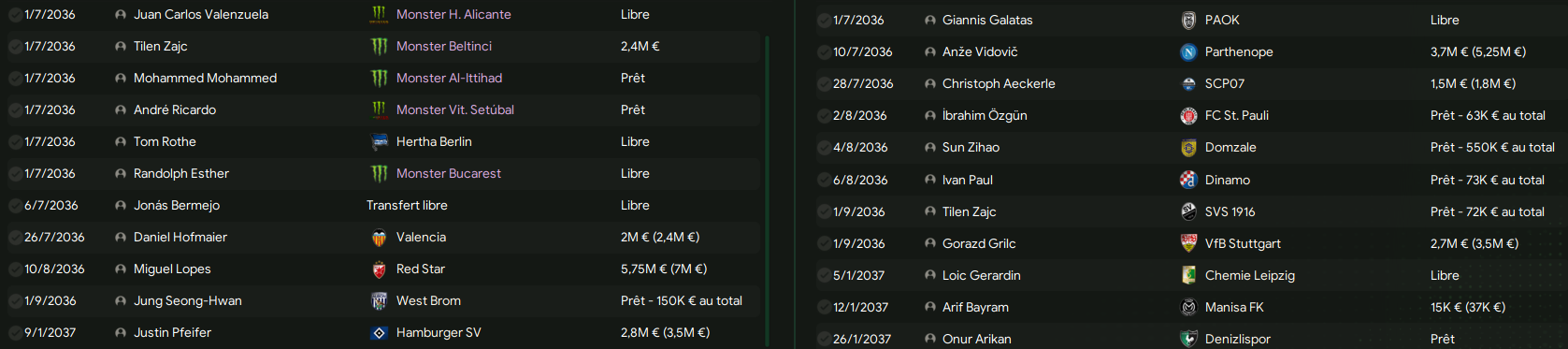Screen dimensions: 1568x349
Task: Toggle the row selector for Miguel Lopes
Action: point(15,269)
